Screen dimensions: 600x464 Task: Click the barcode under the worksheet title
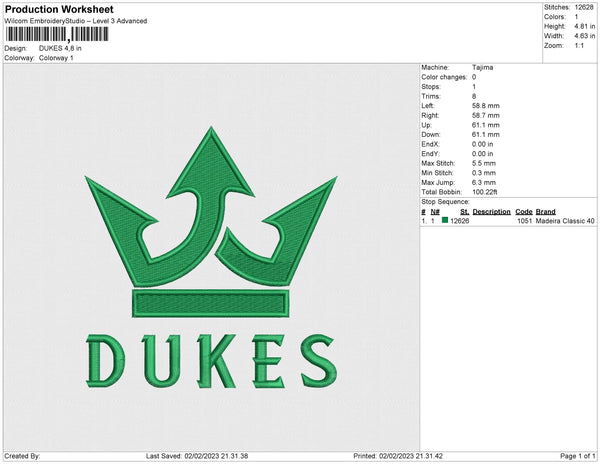[x=57, y=34]
